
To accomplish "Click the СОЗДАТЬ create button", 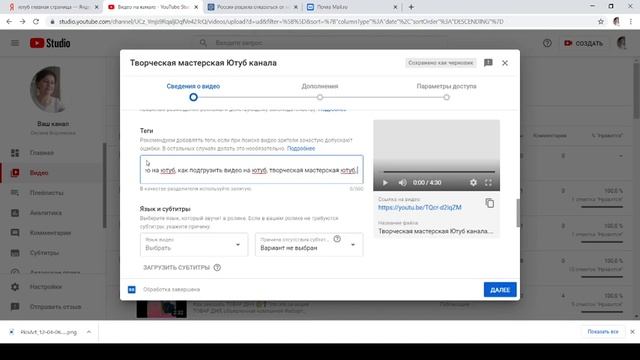I will [x=583, y=43].
